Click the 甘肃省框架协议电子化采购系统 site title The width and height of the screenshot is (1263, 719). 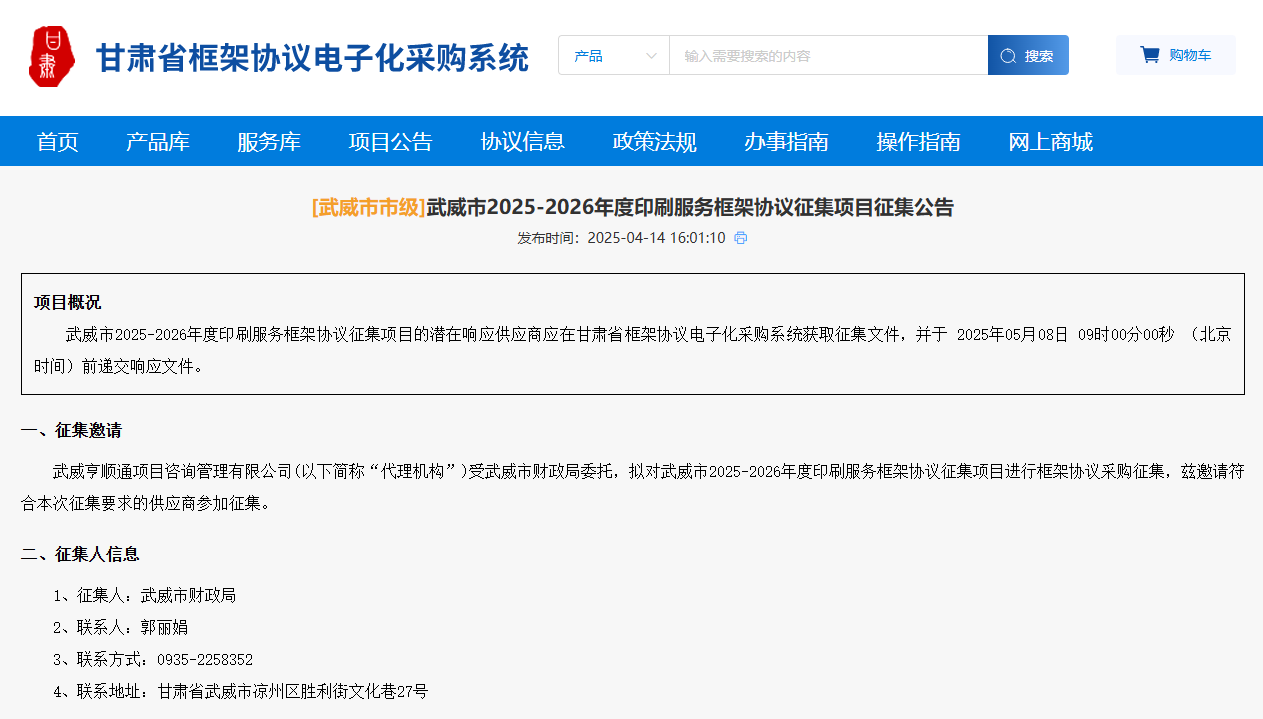pos(311,57)
